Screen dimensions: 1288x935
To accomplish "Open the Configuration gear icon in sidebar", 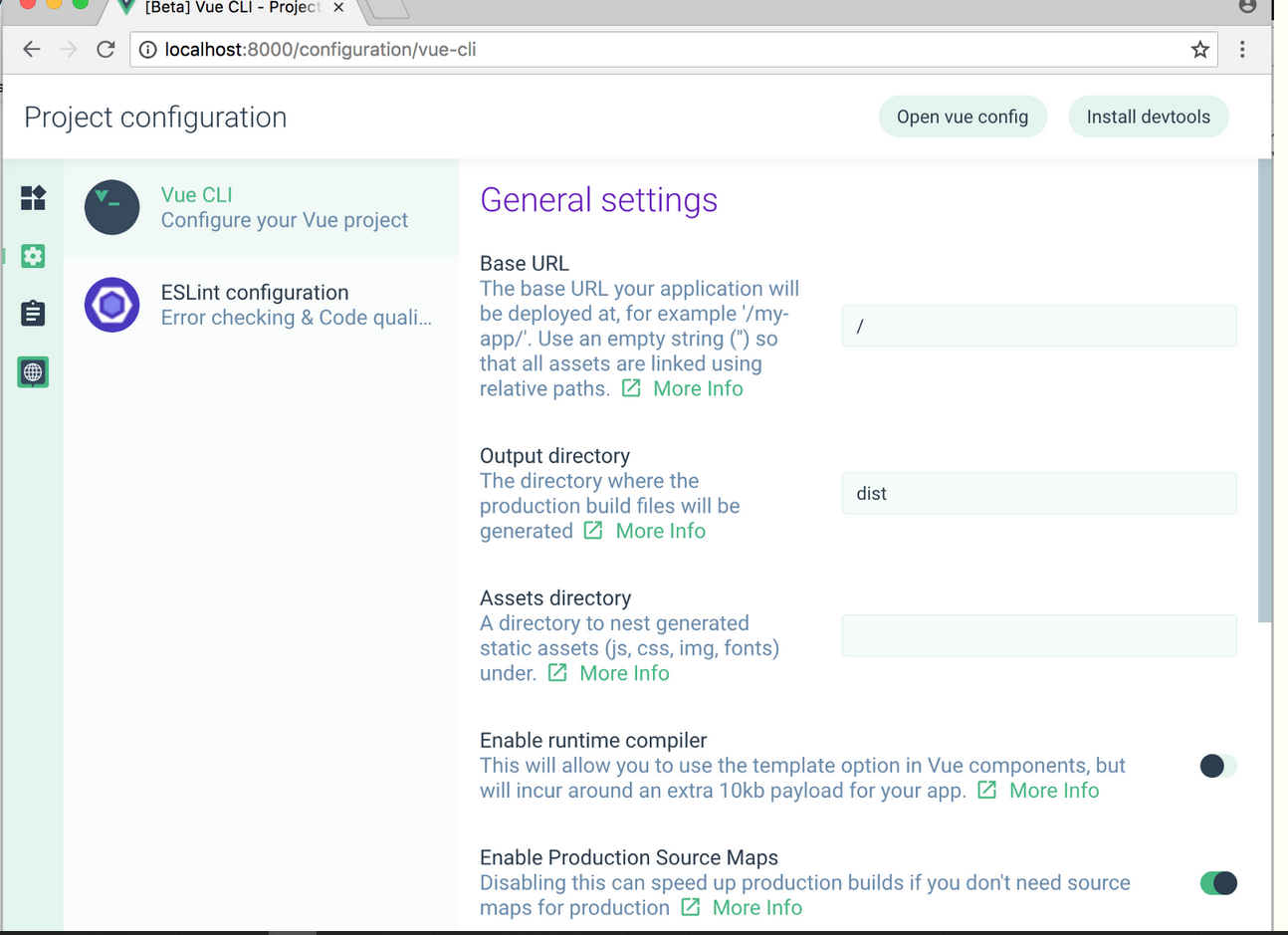I will point(33,256).
